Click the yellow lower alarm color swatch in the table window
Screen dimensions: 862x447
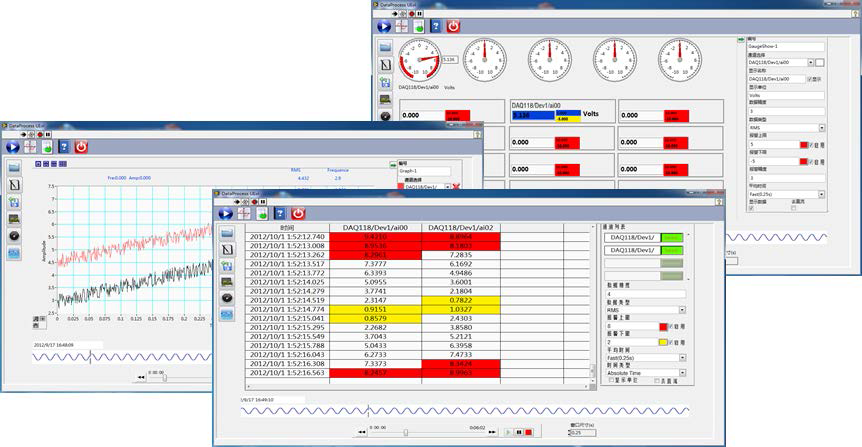coord(664,342)
